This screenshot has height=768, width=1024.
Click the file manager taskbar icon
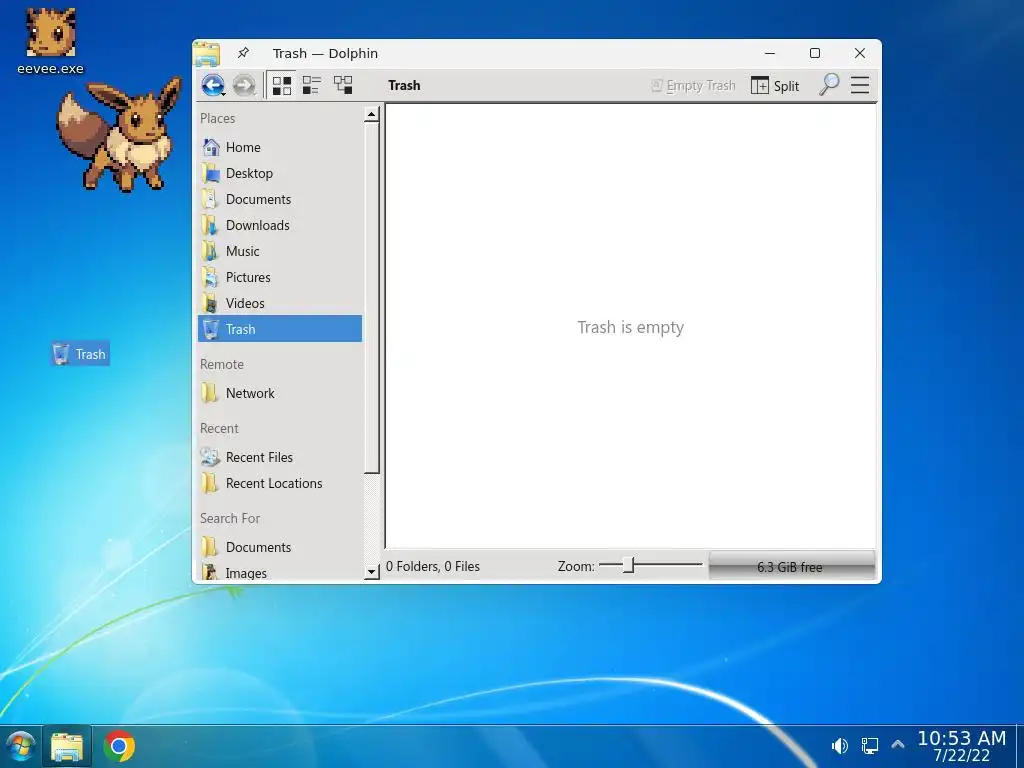[x=67, y=746]
